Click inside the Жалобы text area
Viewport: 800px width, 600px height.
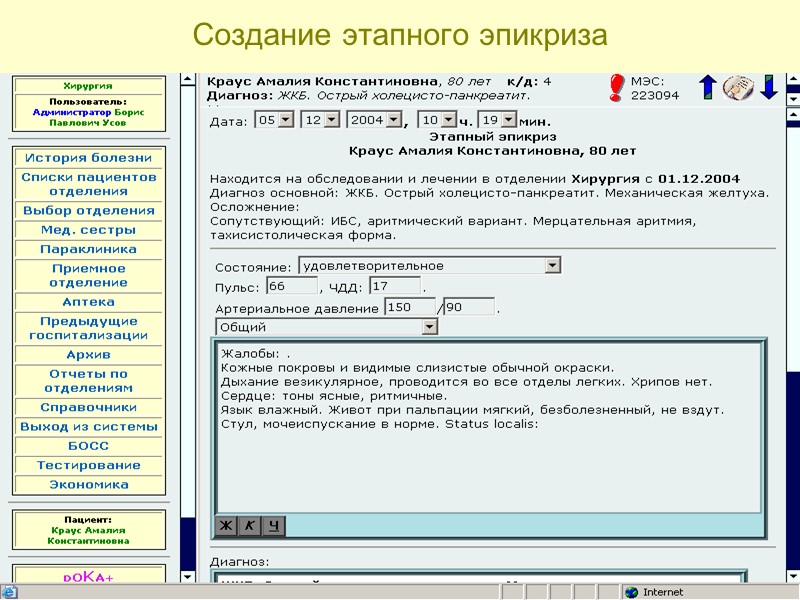pos(489,429)
